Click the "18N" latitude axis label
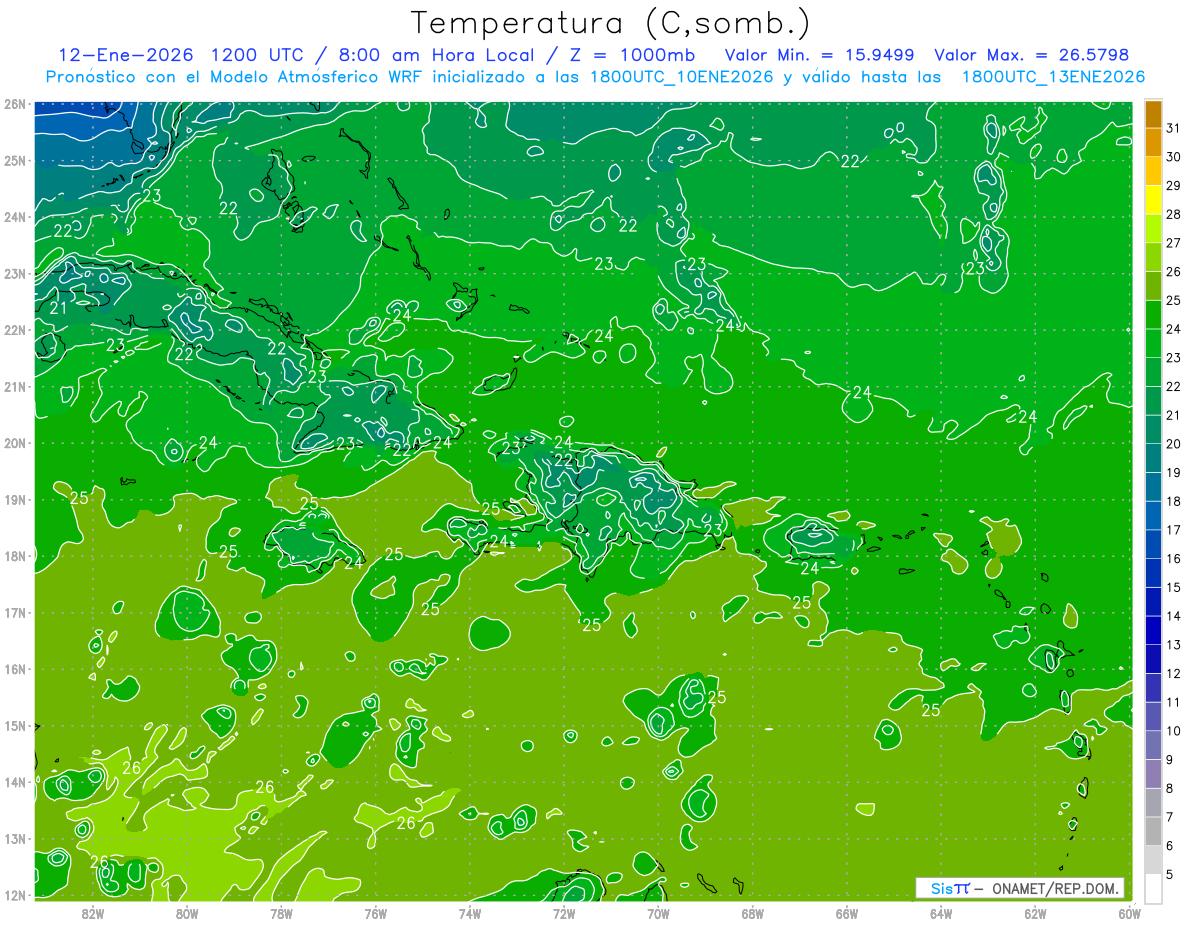 [15, 556]
